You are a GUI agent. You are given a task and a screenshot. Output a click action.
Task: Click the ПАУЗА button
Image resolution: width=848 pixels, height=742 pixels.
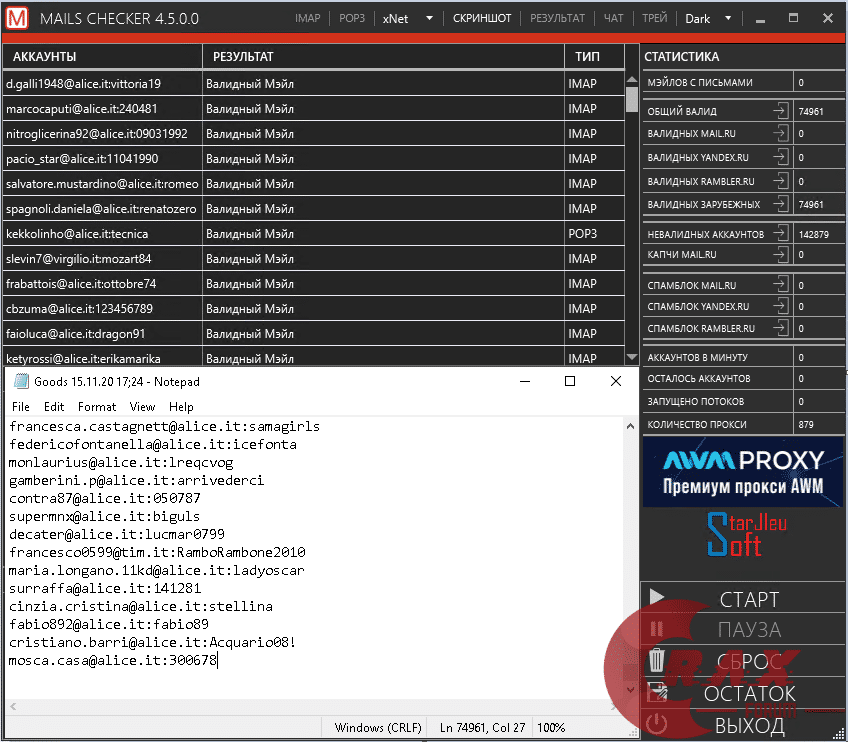[743, 629]
